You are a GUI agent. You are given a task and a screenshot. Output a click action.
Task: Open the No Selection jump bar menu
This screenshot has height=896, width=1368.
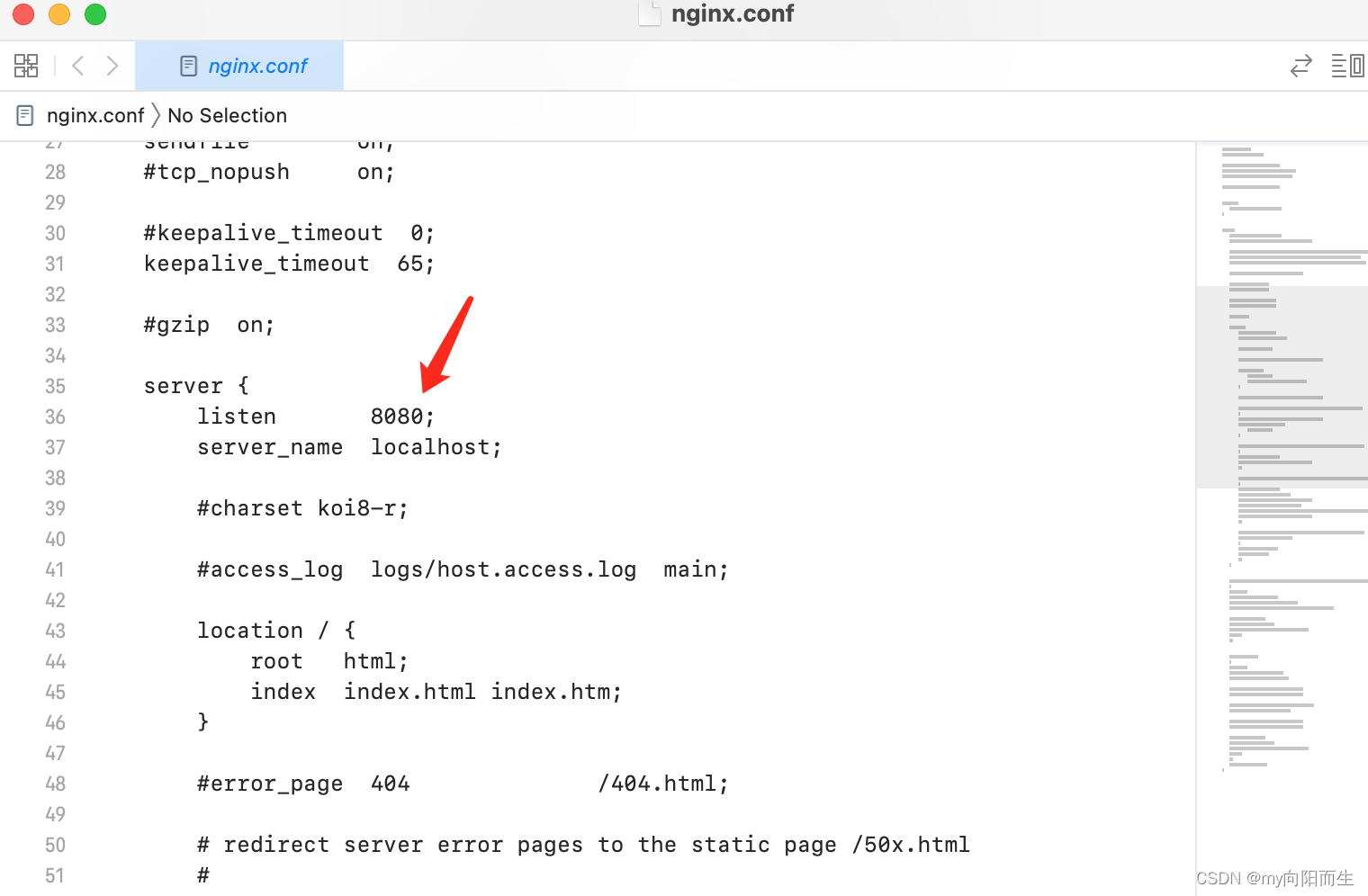point(227,115)
